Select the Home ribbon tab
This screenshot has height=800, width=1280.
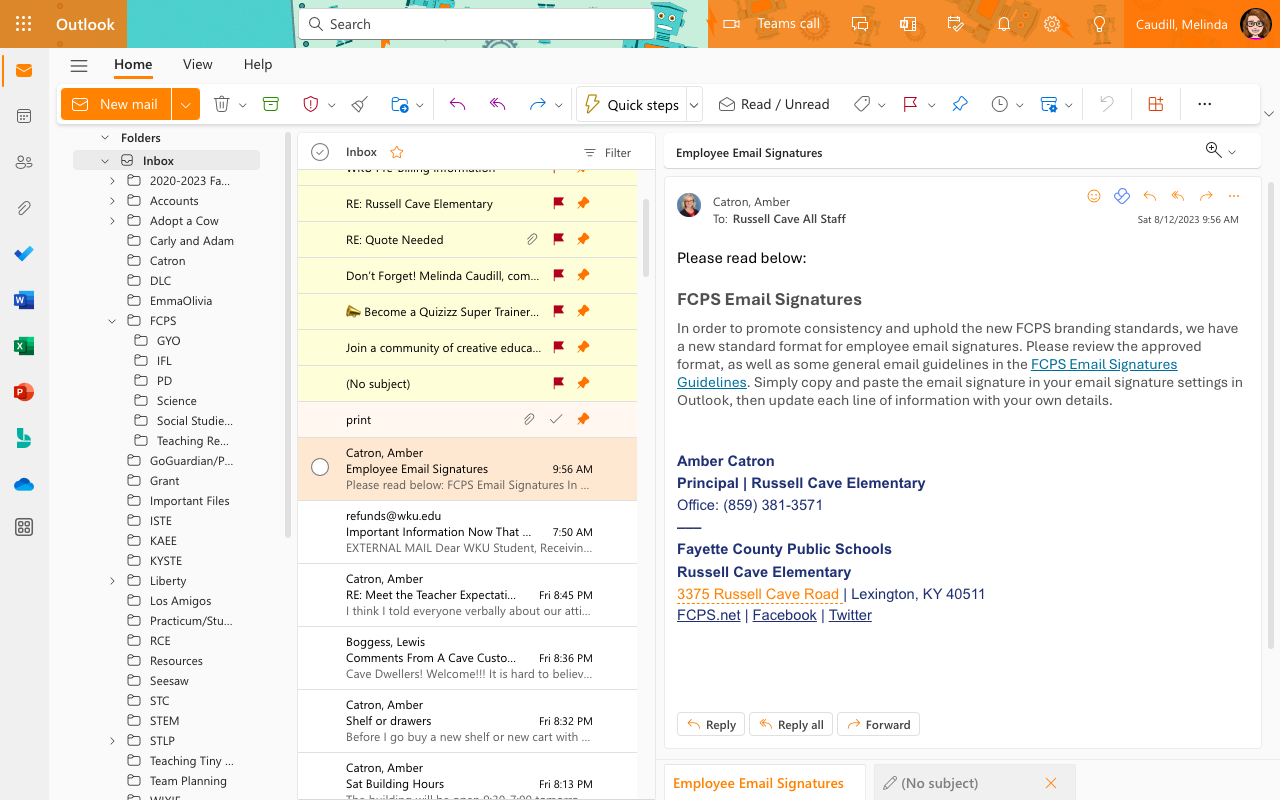pos(133,64)
